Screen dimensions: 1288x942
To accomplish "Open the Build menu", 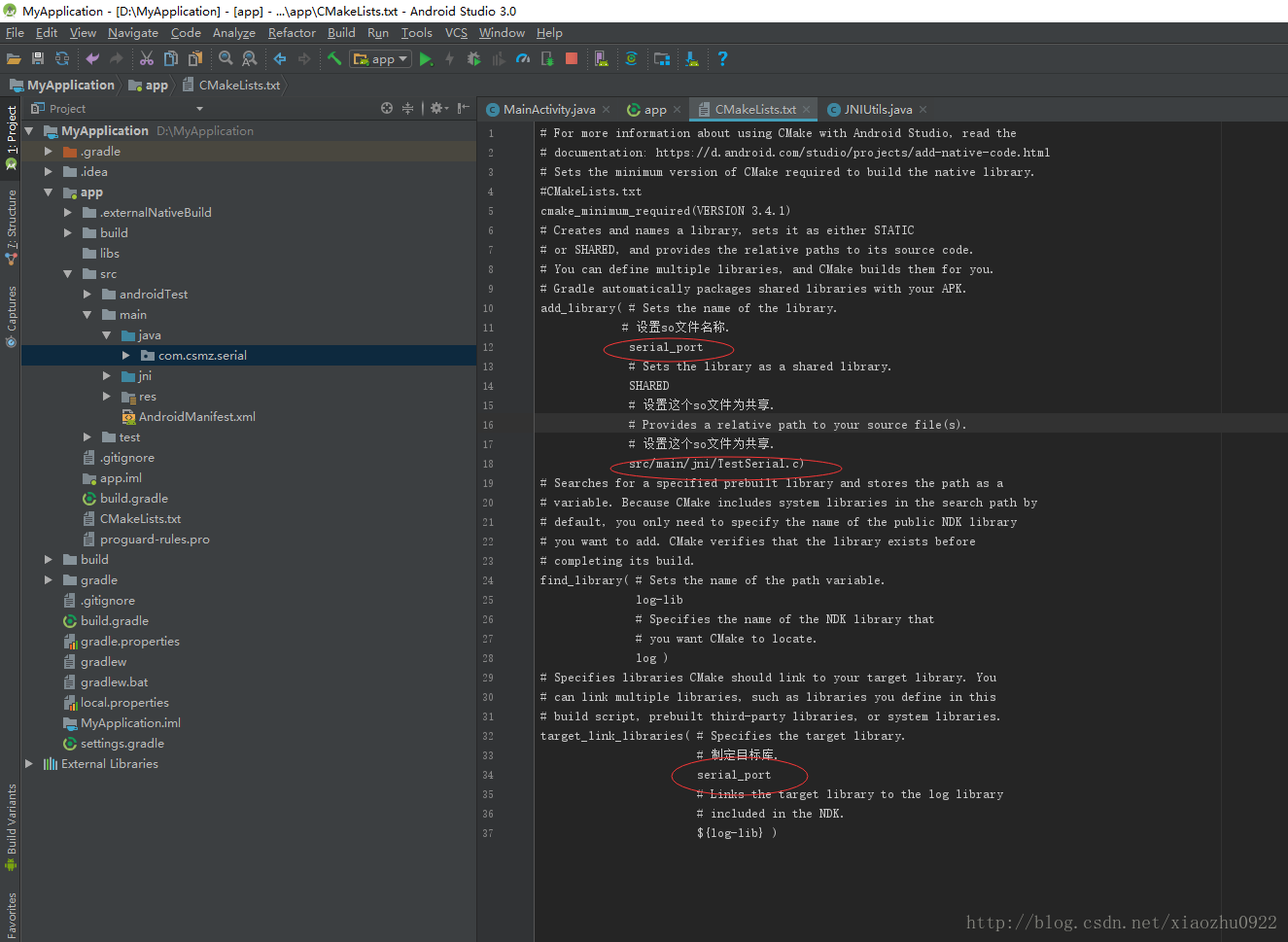I will pos(341,32).
